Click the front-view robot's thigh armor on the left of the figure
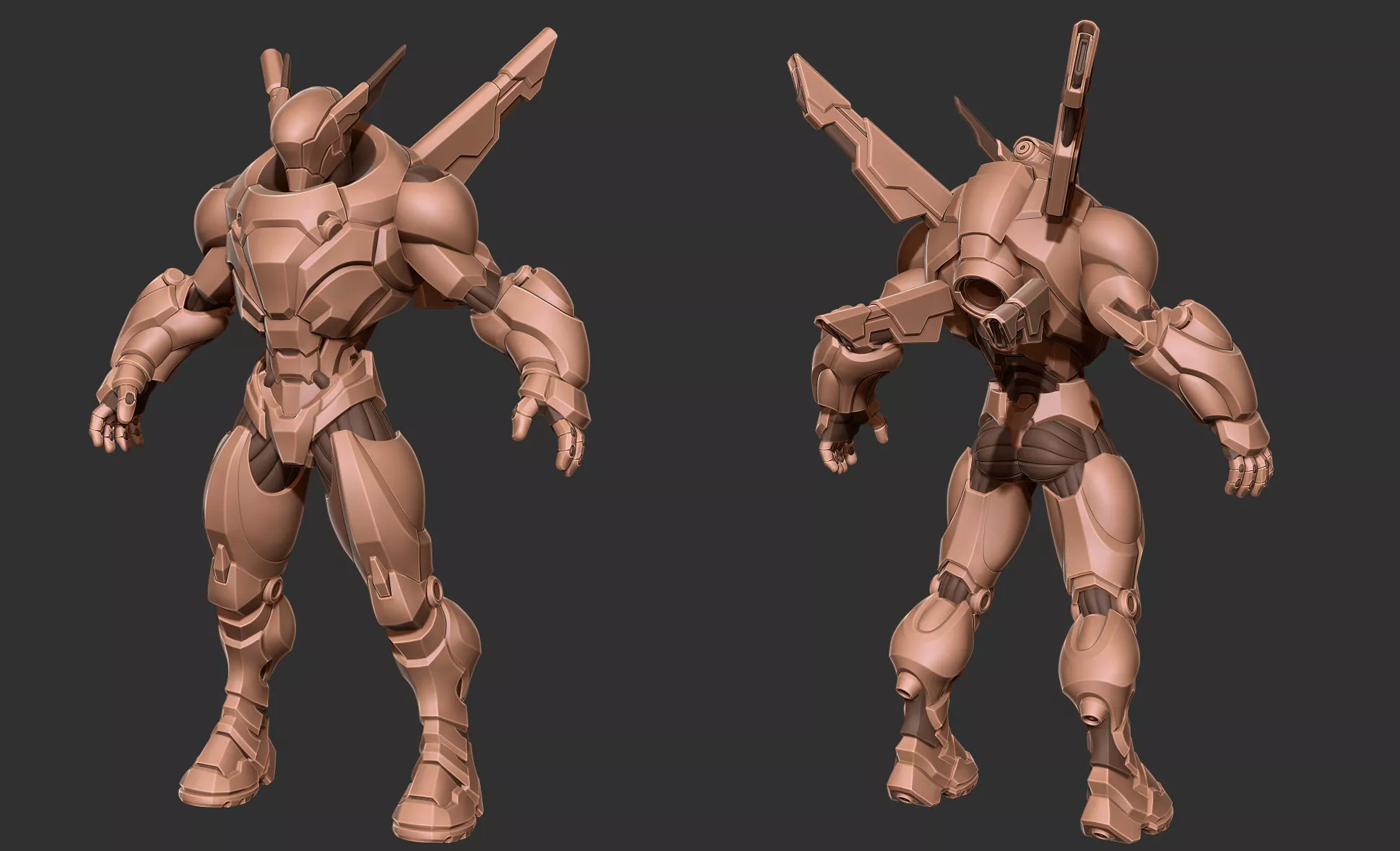Viewport: 1400px width, 851px height. pos(245,513)
